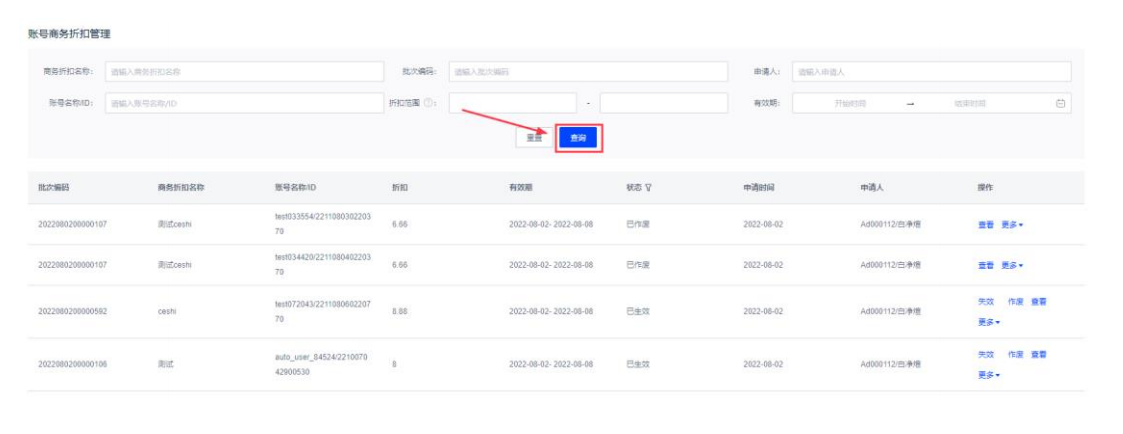This screenshot has height=434, width=1123.
Task: Click the 查询 search button
Action: click(x=578, y=138)
